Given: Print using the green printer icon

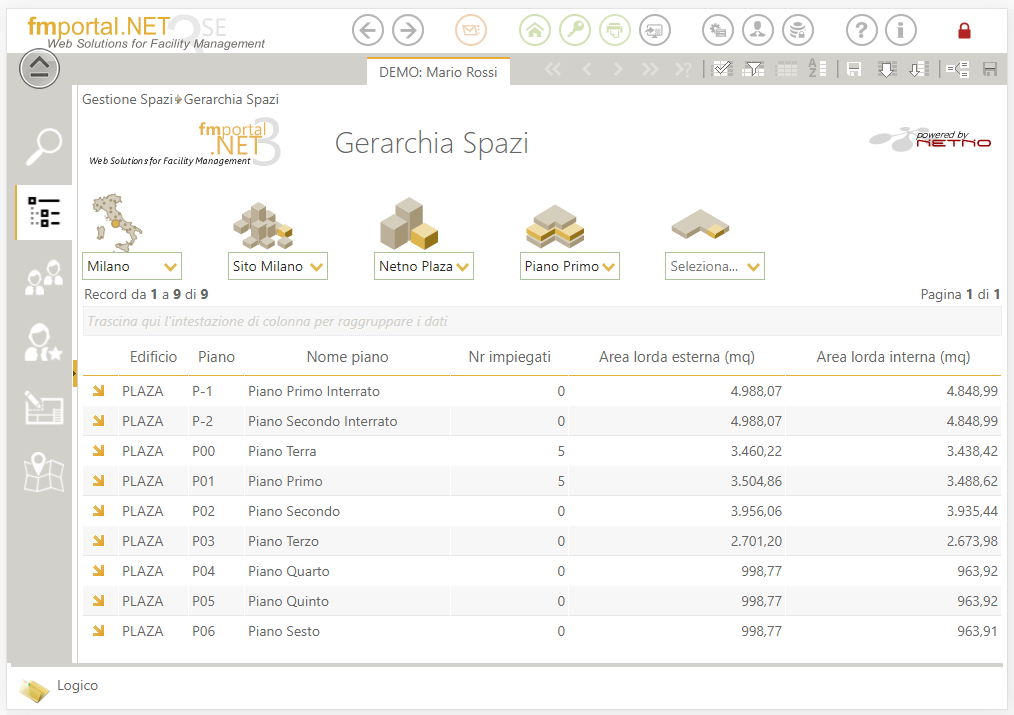Looking at the screenshot, I should coord(614,30).
